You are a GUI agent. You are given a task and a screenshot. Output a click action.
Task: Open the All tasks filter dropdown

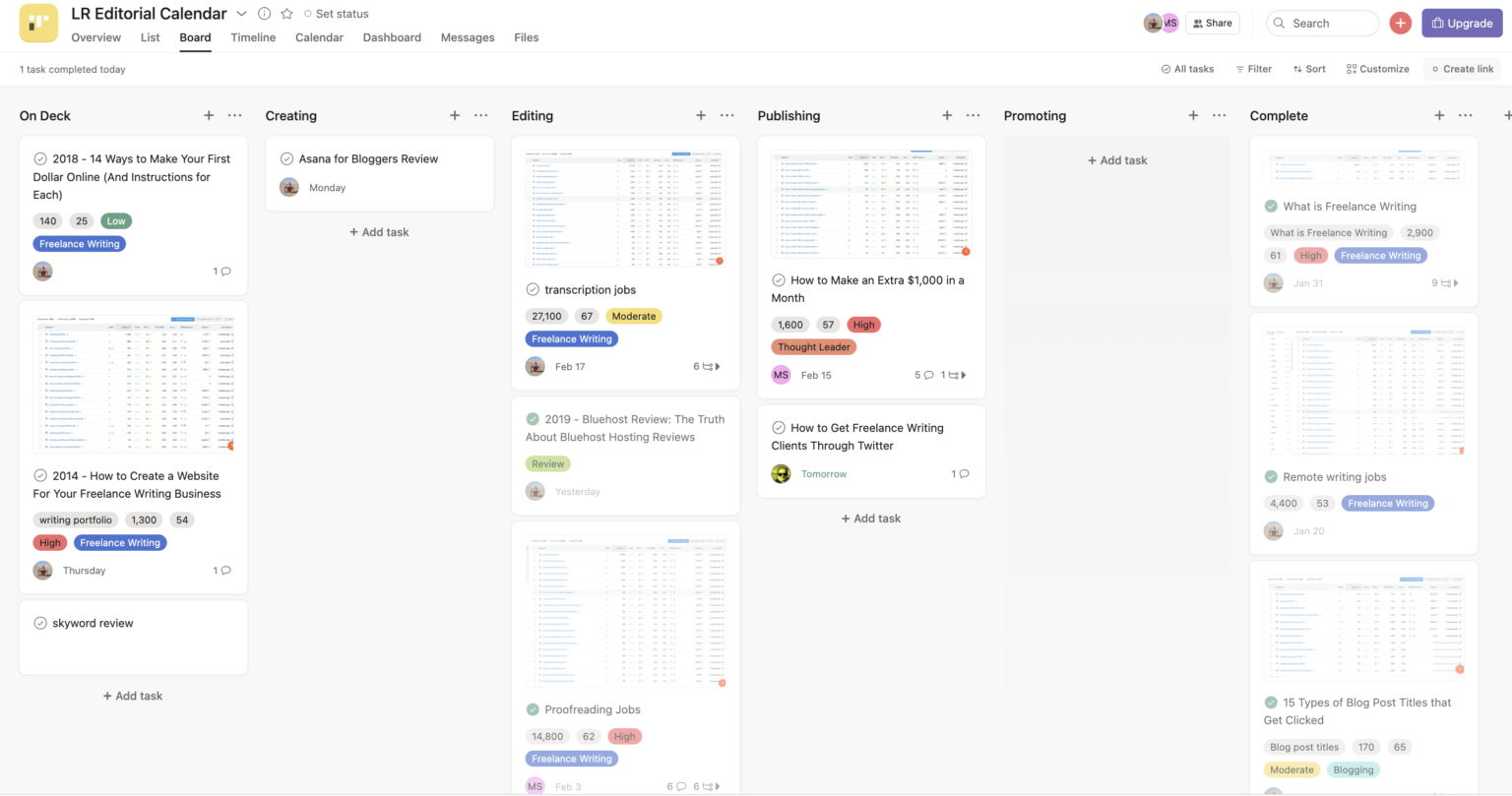coord(1187,69)
